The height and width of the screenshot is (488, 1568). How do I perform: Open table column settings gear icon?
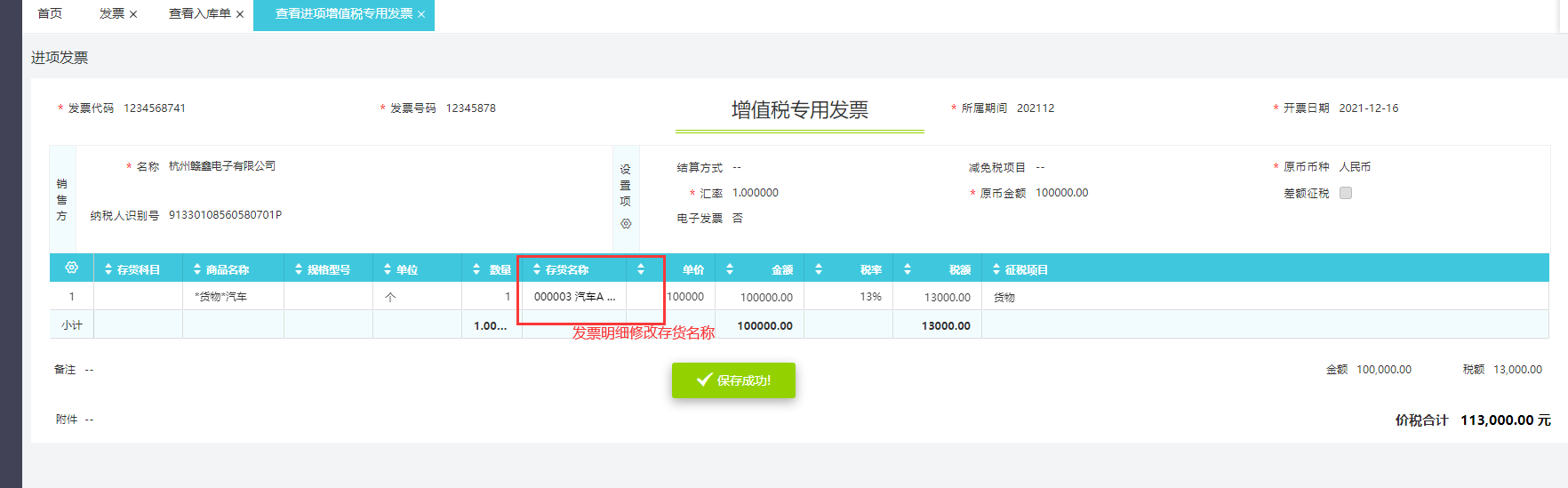[72, 268]
